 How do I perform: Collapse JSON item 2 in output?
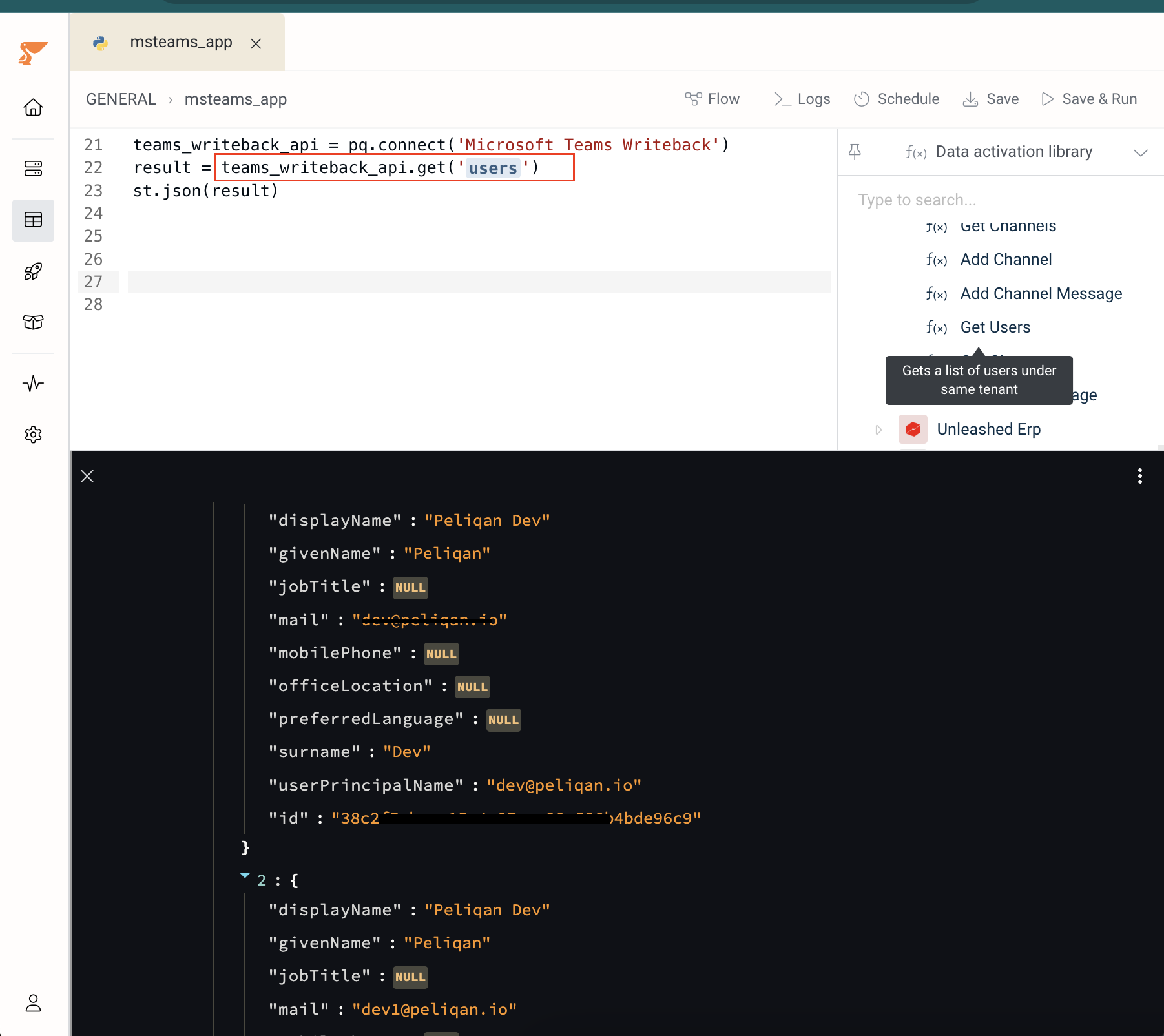245,876
